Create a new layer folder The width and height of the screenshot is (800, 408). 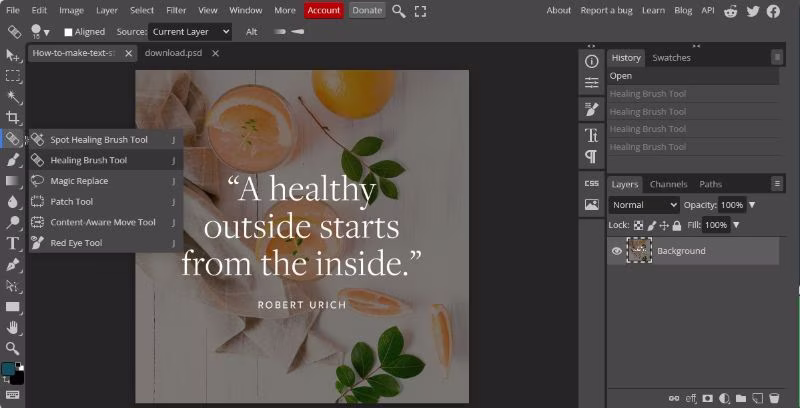pyautogui.click(x=740, y=398)
